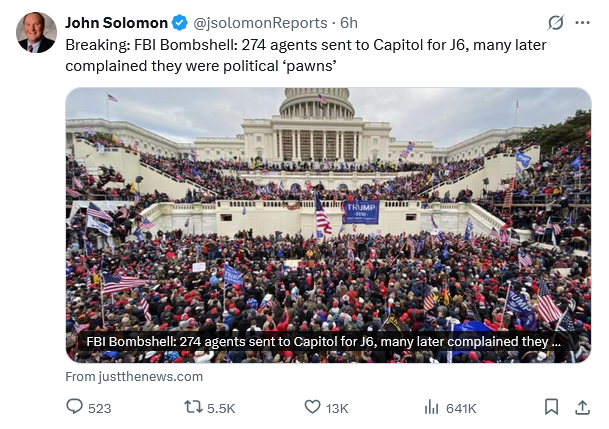
Task: Like the tweet with the heart icon
Action: (312, 407)
